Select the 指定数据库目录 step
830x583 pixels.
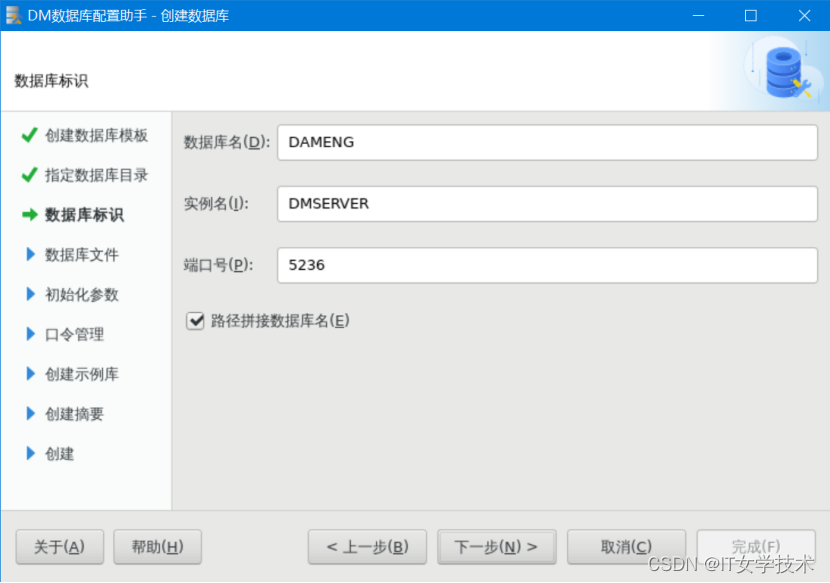(96, 175)
